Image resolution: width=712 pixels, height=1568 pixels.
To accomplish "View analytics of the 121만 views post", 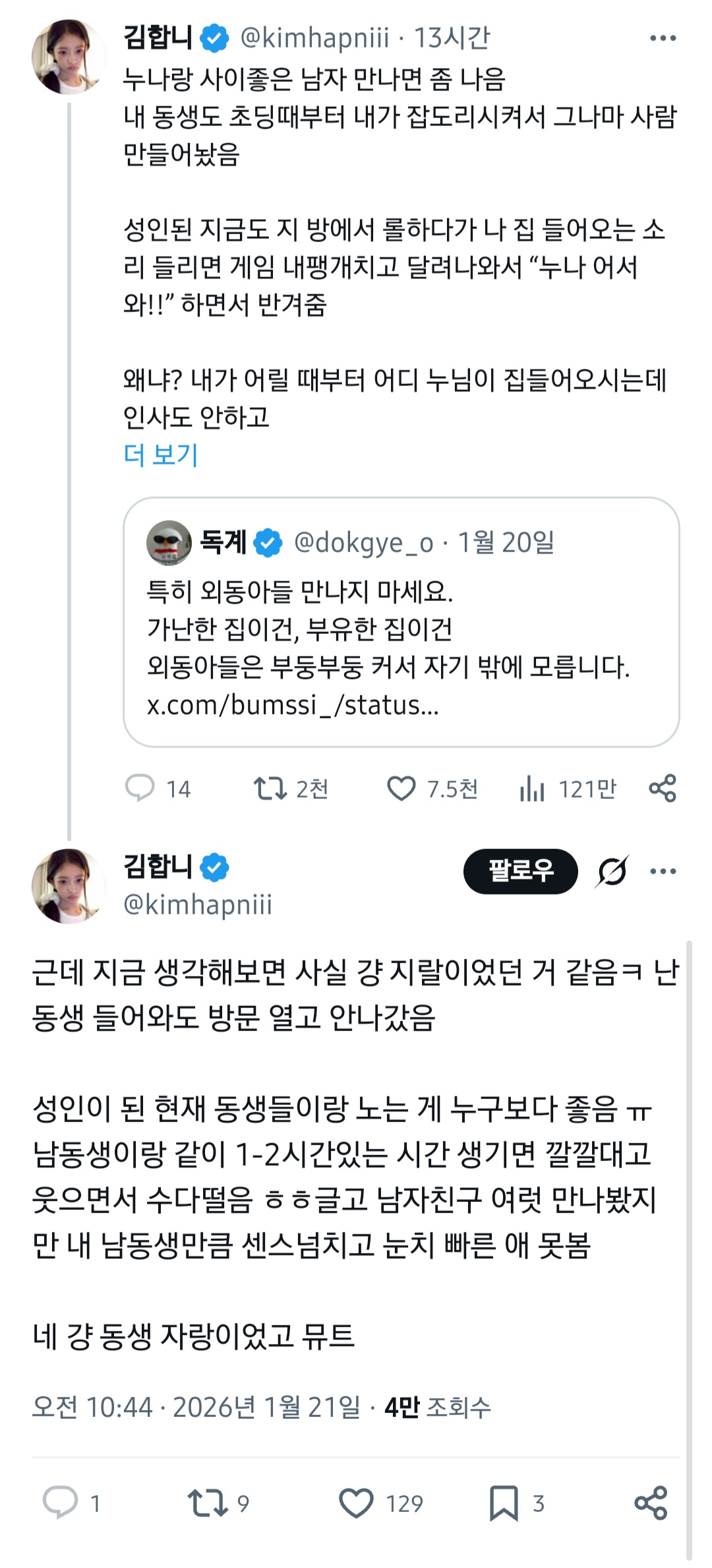I will click(x=533, y=788).
